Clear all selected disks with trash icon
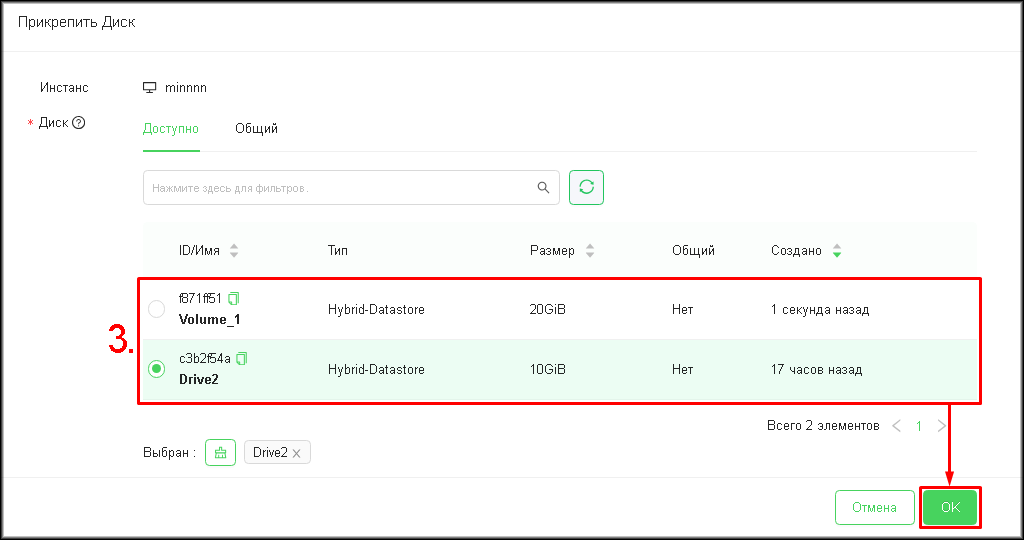1024x540 pixels. [x=220, y=452]
